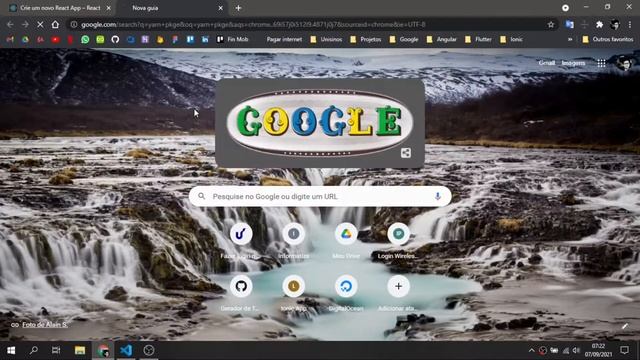Open the Outros favoritos folder

[x=608, y=40]
